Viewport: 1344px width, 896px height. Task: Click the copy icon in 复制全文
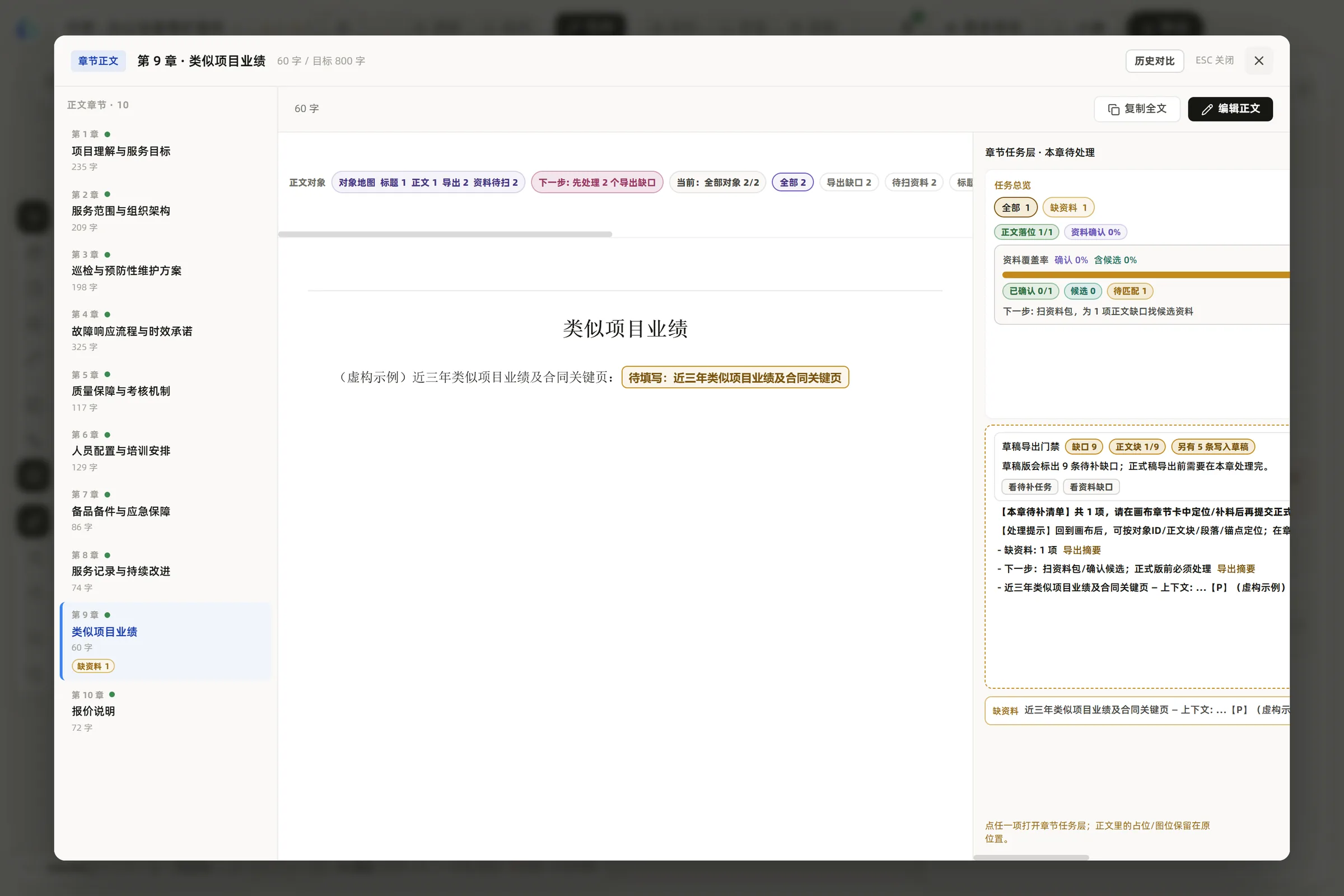(x=1113, y=109)
